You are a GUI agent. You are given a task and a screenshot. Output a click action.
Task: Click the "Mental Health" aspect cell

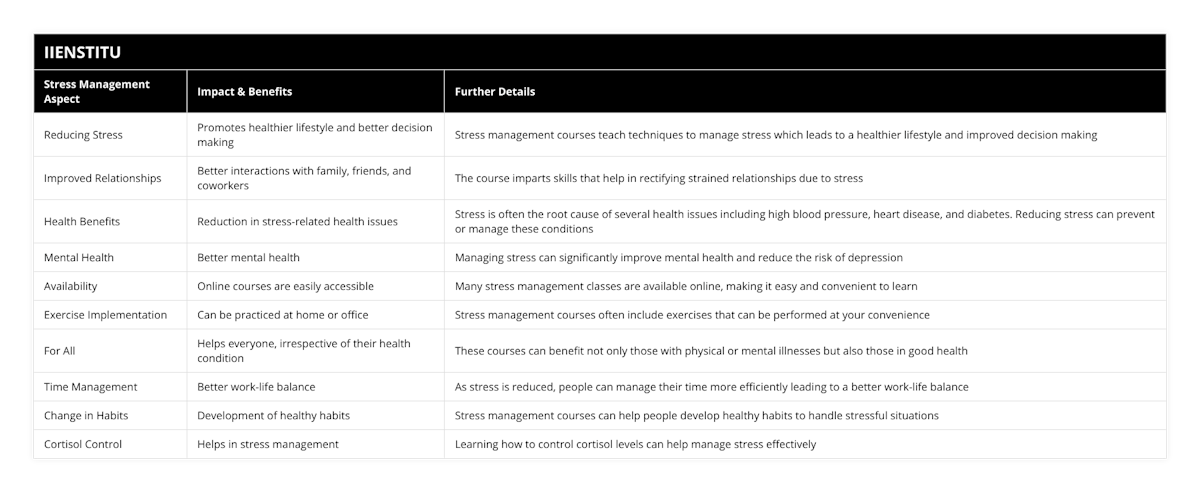(x=79, y=257)
